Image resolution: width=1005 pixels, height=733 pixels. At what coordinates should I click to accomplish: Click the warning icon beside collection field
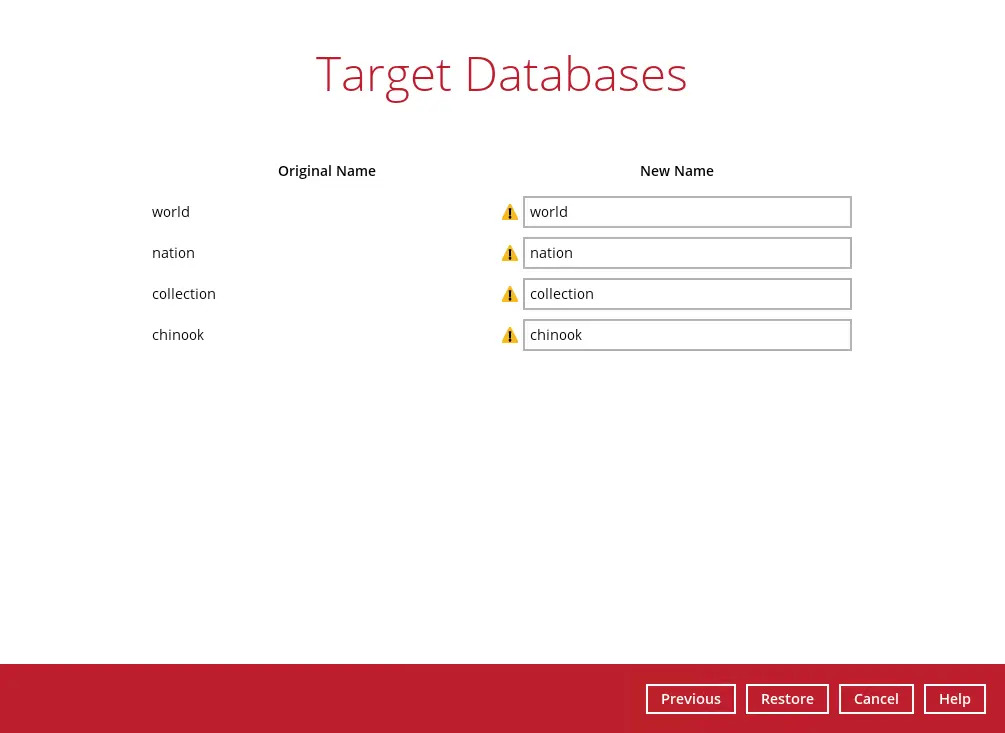(510, 294)
